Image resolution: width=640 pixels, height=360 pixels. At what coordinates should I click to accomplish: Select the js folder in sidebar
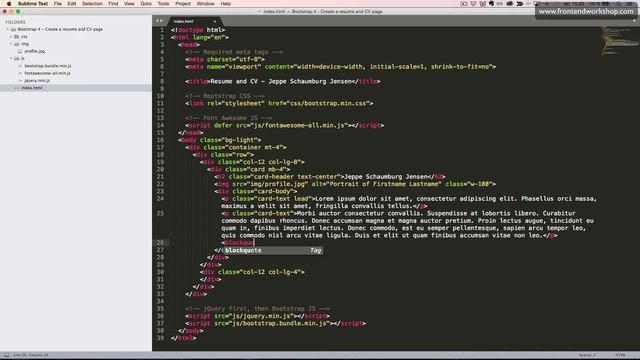[23, 59]
